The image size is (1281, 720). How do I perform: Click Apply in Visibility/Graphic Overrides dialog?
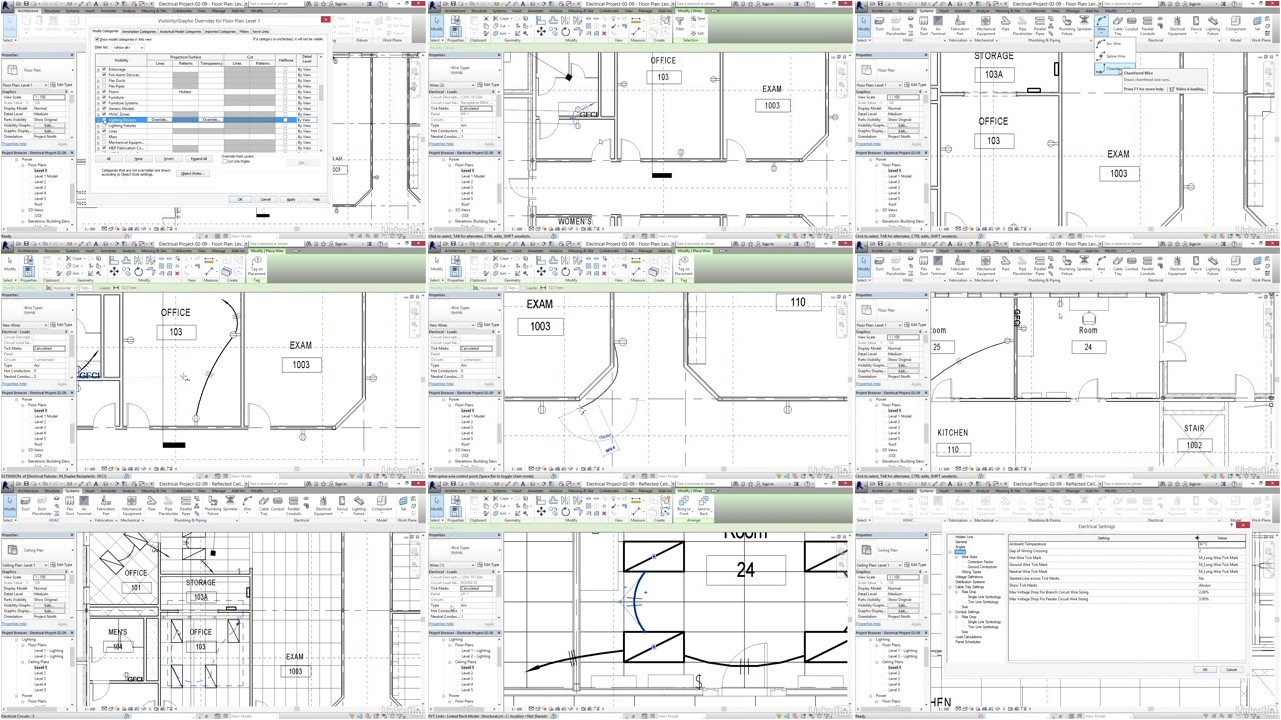coord(291,199)
